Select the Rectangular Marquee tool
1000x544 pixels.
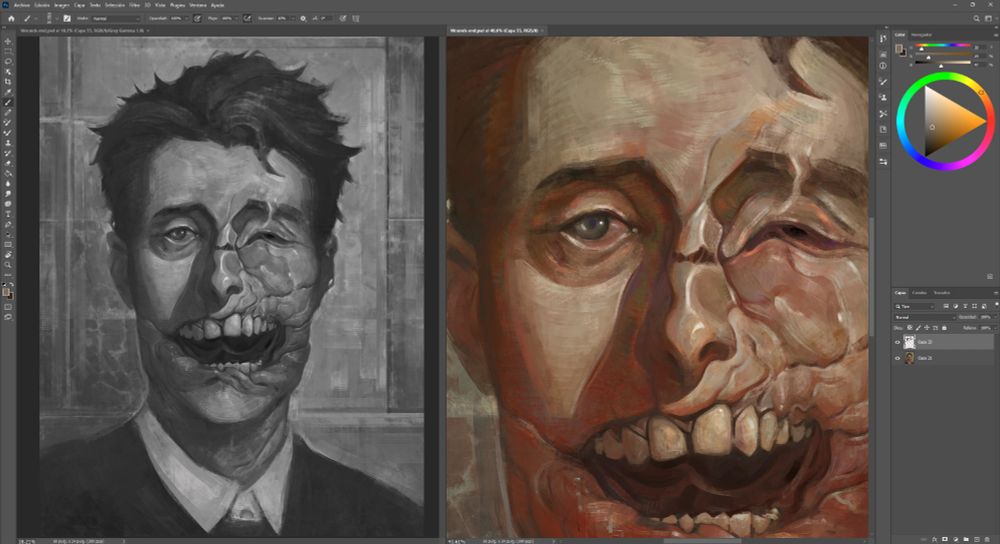click(8, 51)
